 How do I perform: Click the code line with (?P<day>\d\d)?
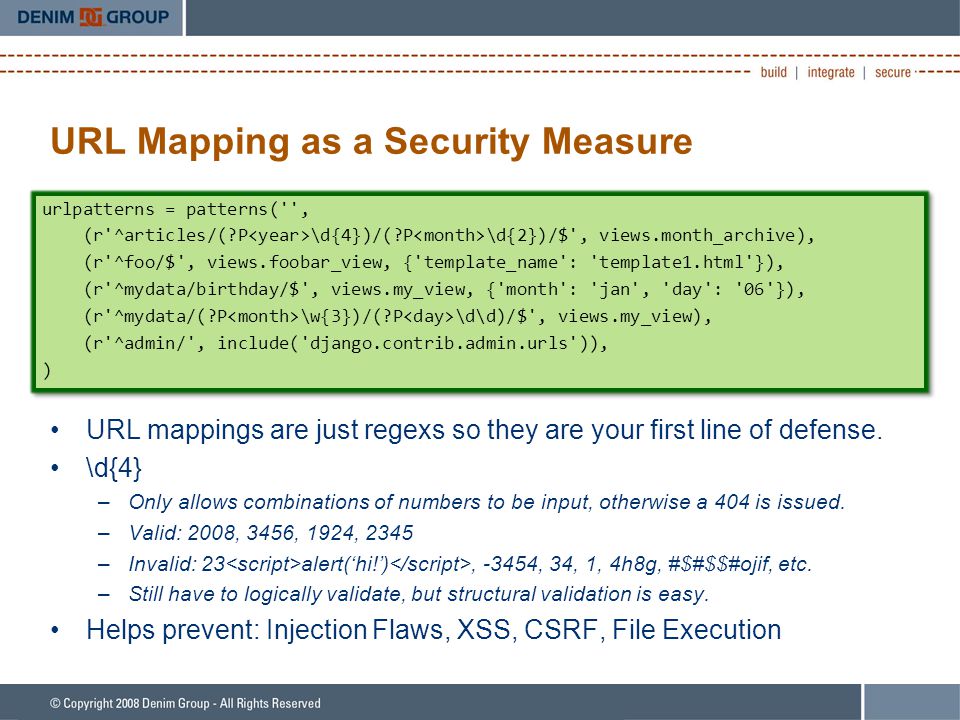(398, 317)
